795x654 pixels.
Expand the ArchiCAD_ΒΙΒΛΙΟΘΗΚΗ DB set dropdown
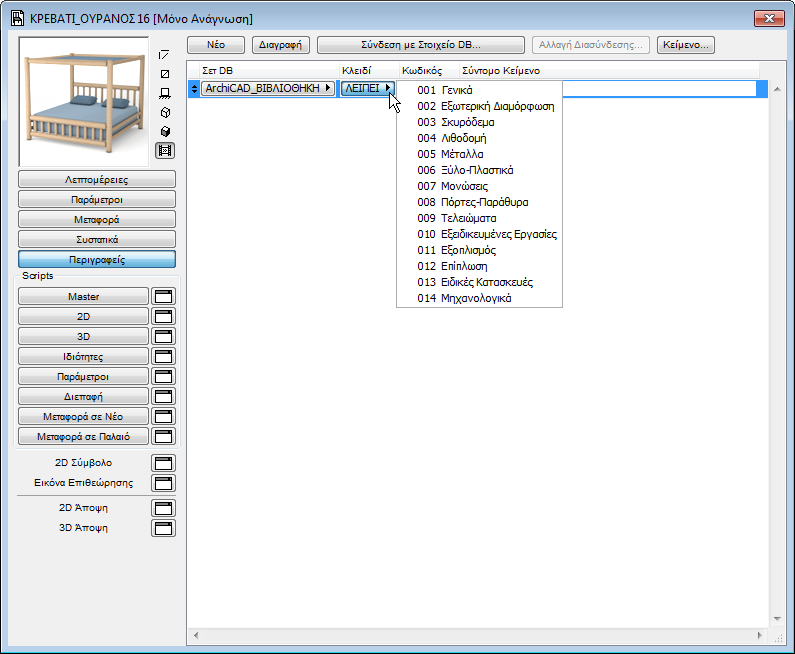tap(268, 88)
